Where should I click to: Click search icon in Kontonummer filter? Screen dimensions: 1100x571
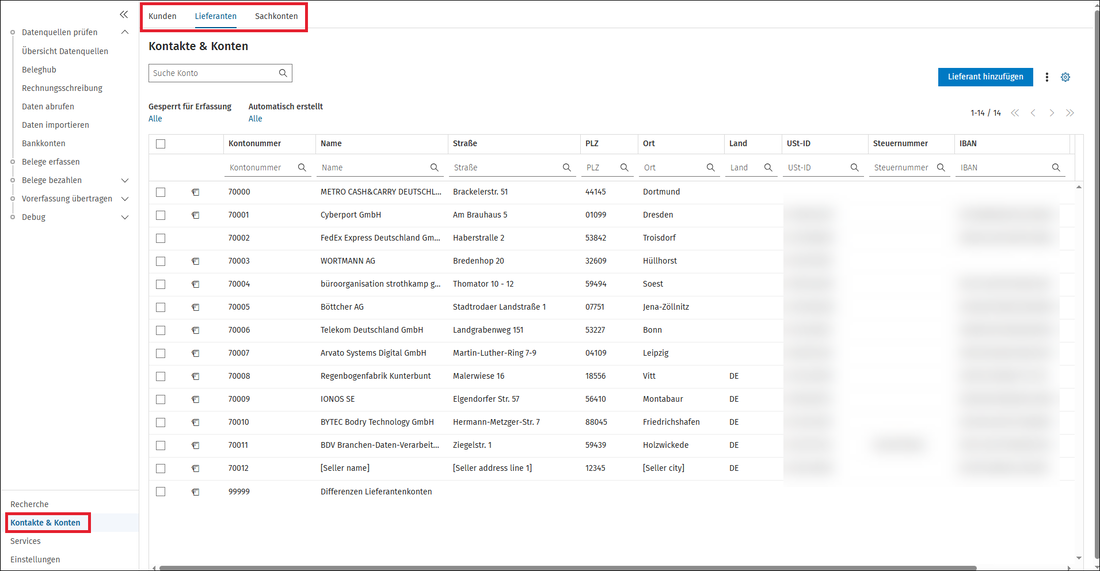point(302,168)
